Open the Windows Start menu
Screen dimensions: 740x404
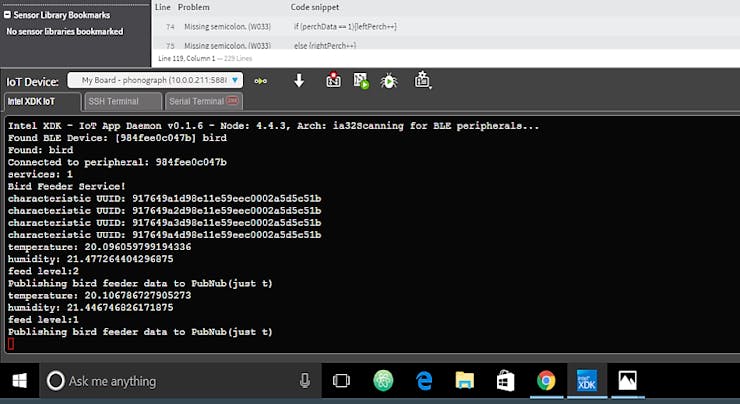click(19, 380)
